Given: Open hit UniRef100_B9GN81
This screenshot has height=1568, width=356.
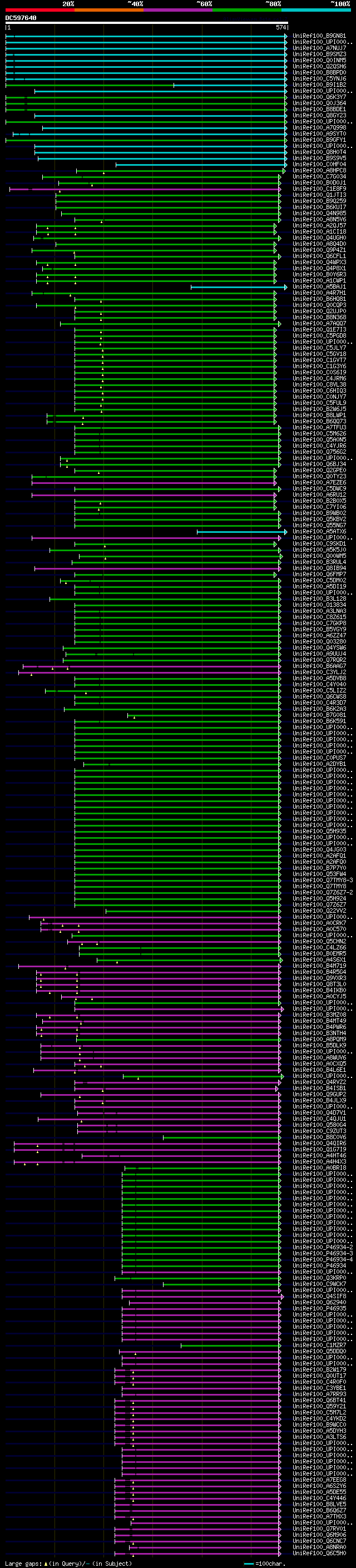Looking at the screenshot, I should [319, 36].
